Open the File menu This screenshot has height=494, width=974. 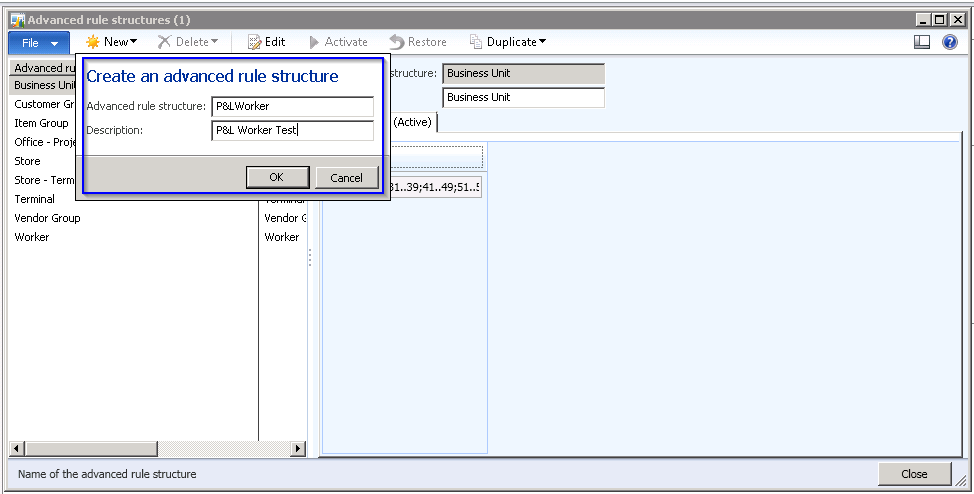[x=39, y=43]
